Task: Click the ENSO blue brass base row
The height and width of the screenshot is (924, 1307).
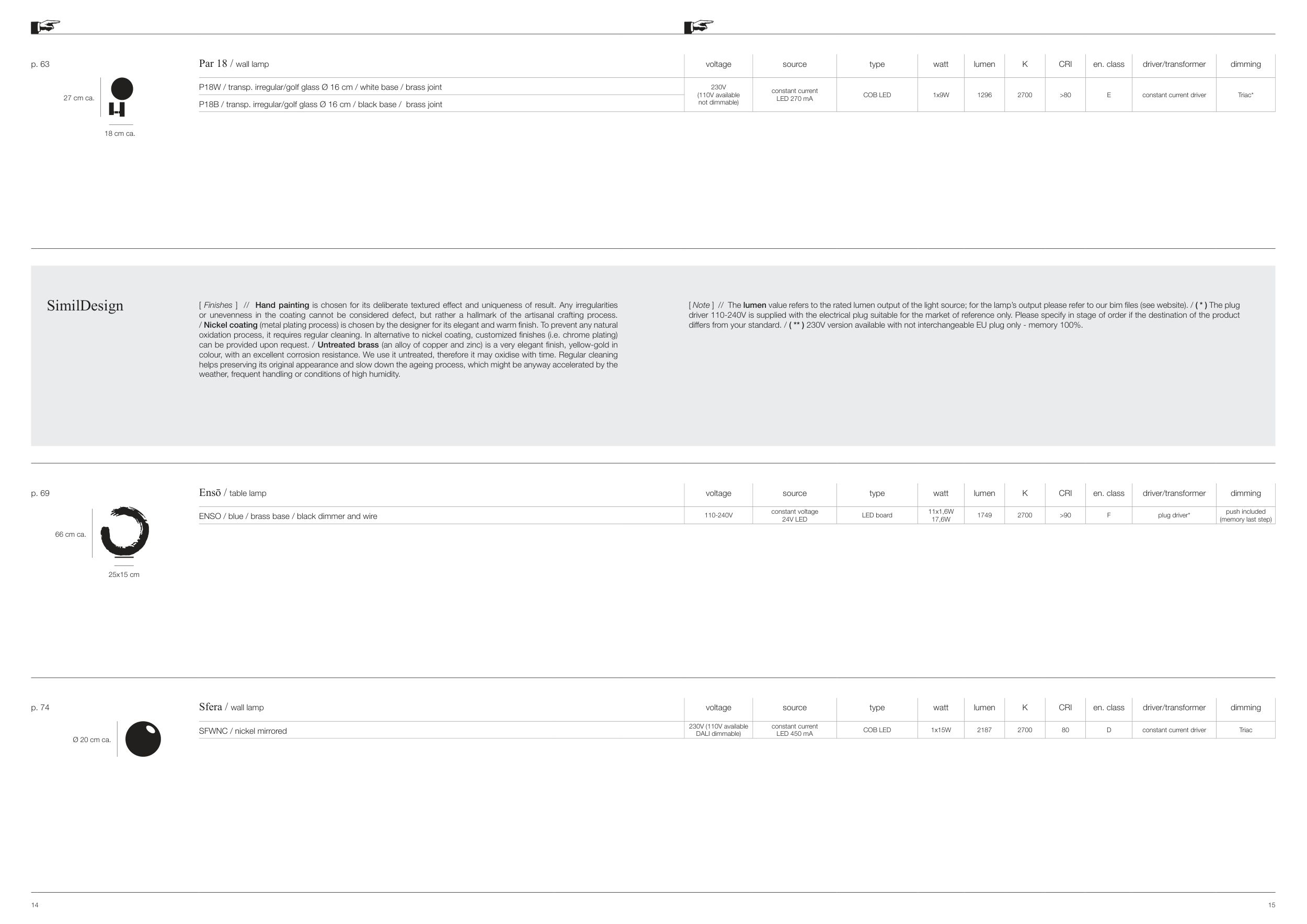Action: point(288,516)
